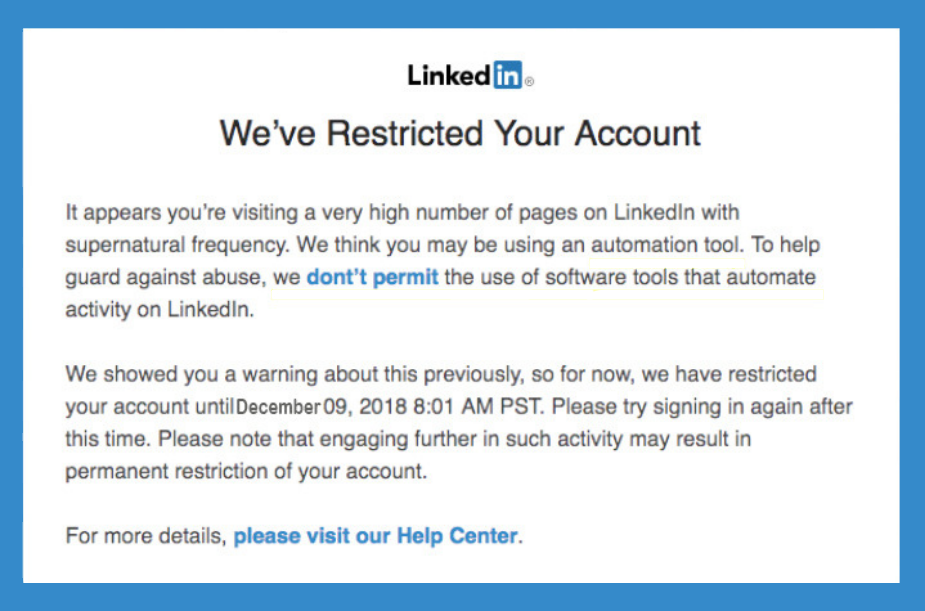Click the underlined "automation tool" text

tap(665, 244)
